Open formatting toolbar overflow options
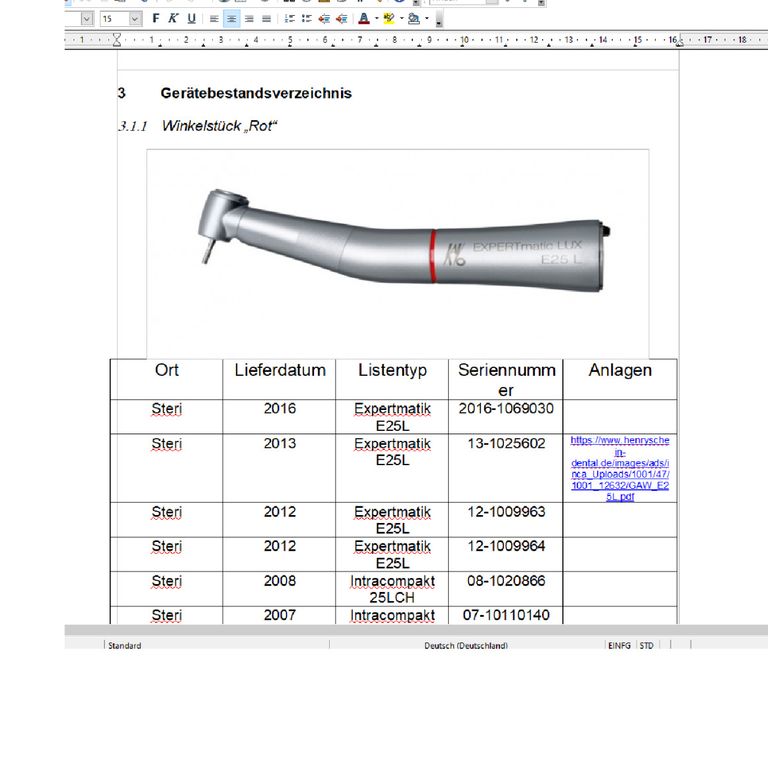The height and width of the screenshot is (768, 768). pos(439,20)
